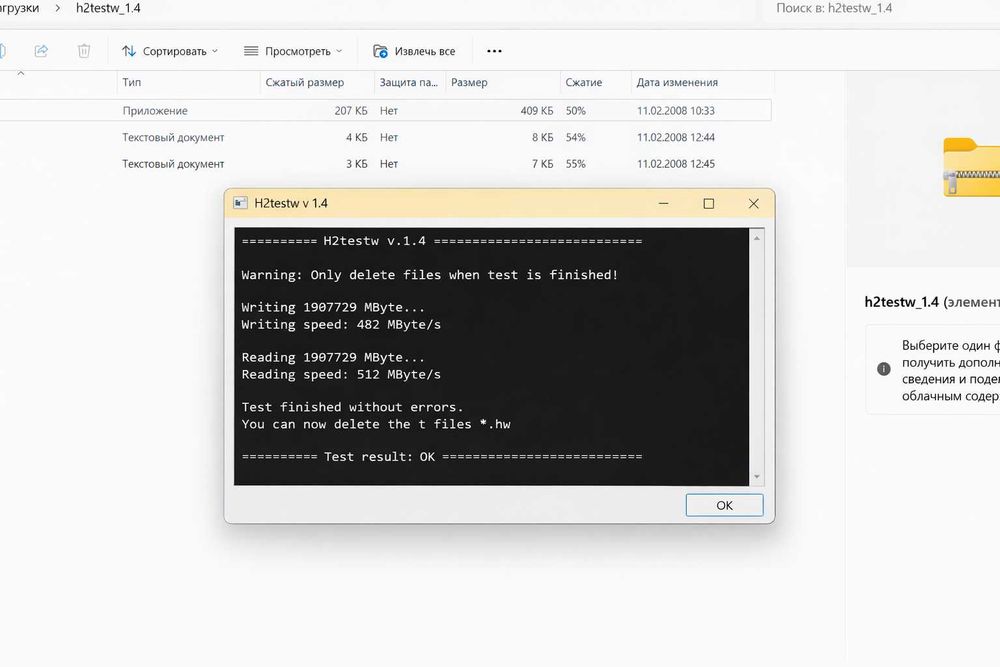Click Извлечь все extract all button

(x=415, y=51)
